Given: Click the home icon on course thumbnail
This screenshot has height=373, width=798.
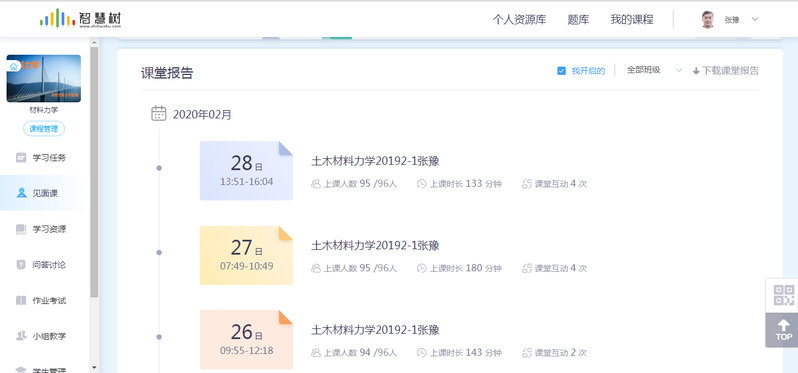Looking at the screenshot, I should [x=13, y=66].
